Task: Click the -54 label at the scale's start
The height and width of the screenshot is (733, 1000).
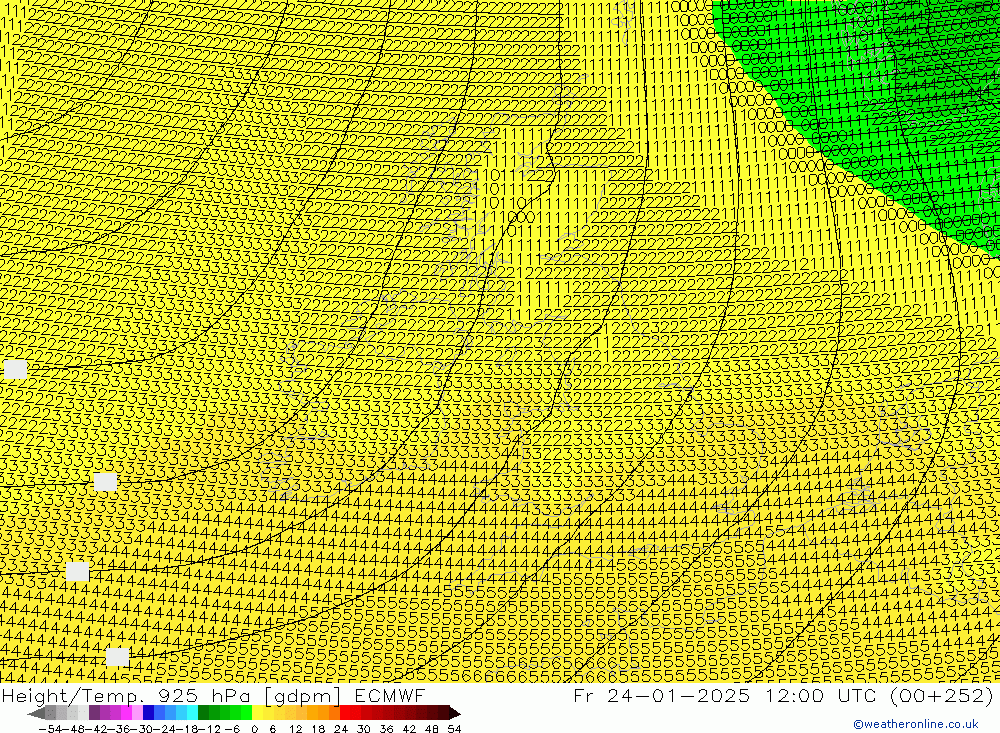Action: (49, 729)
